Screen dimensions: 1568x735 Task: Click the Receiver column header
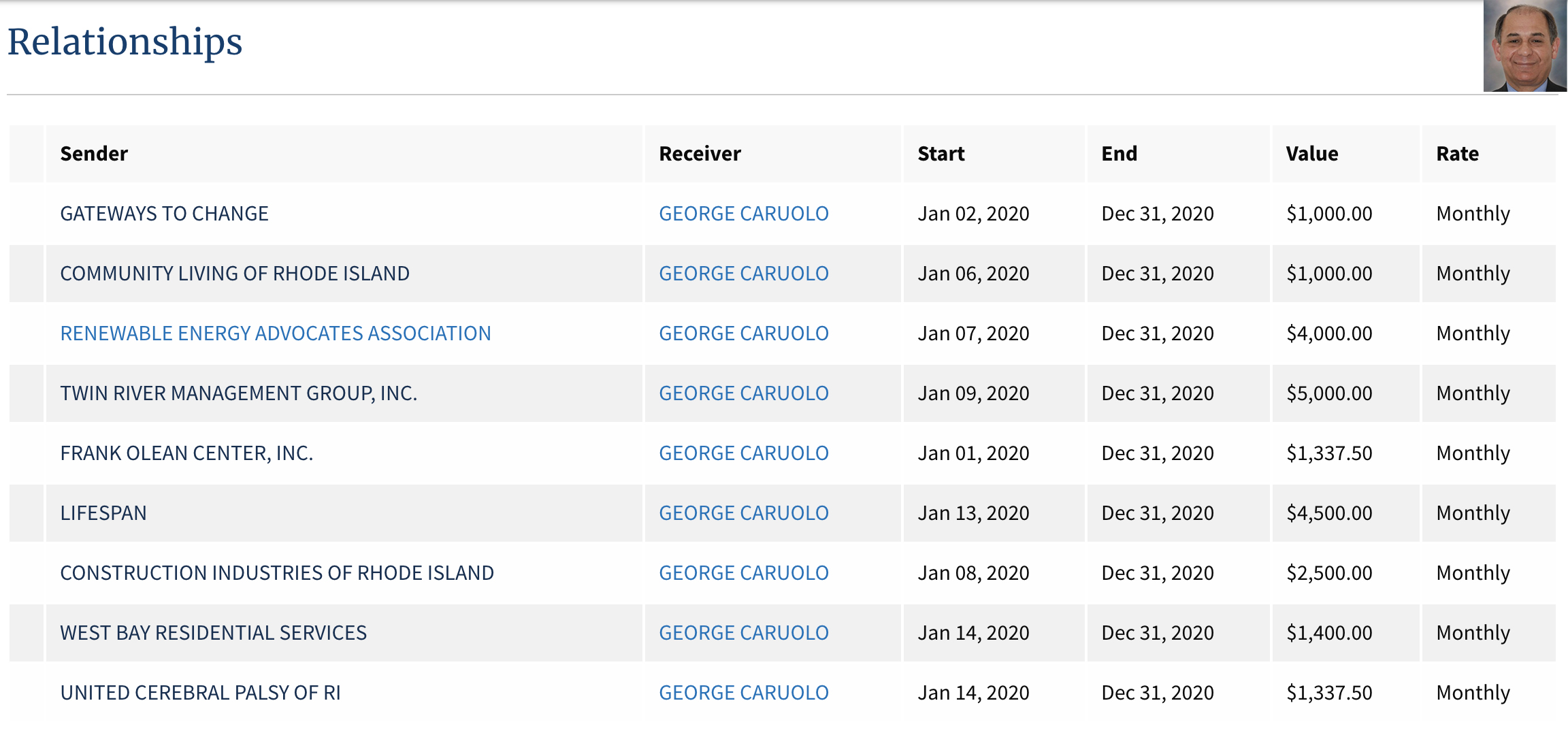tap(700, 154)
